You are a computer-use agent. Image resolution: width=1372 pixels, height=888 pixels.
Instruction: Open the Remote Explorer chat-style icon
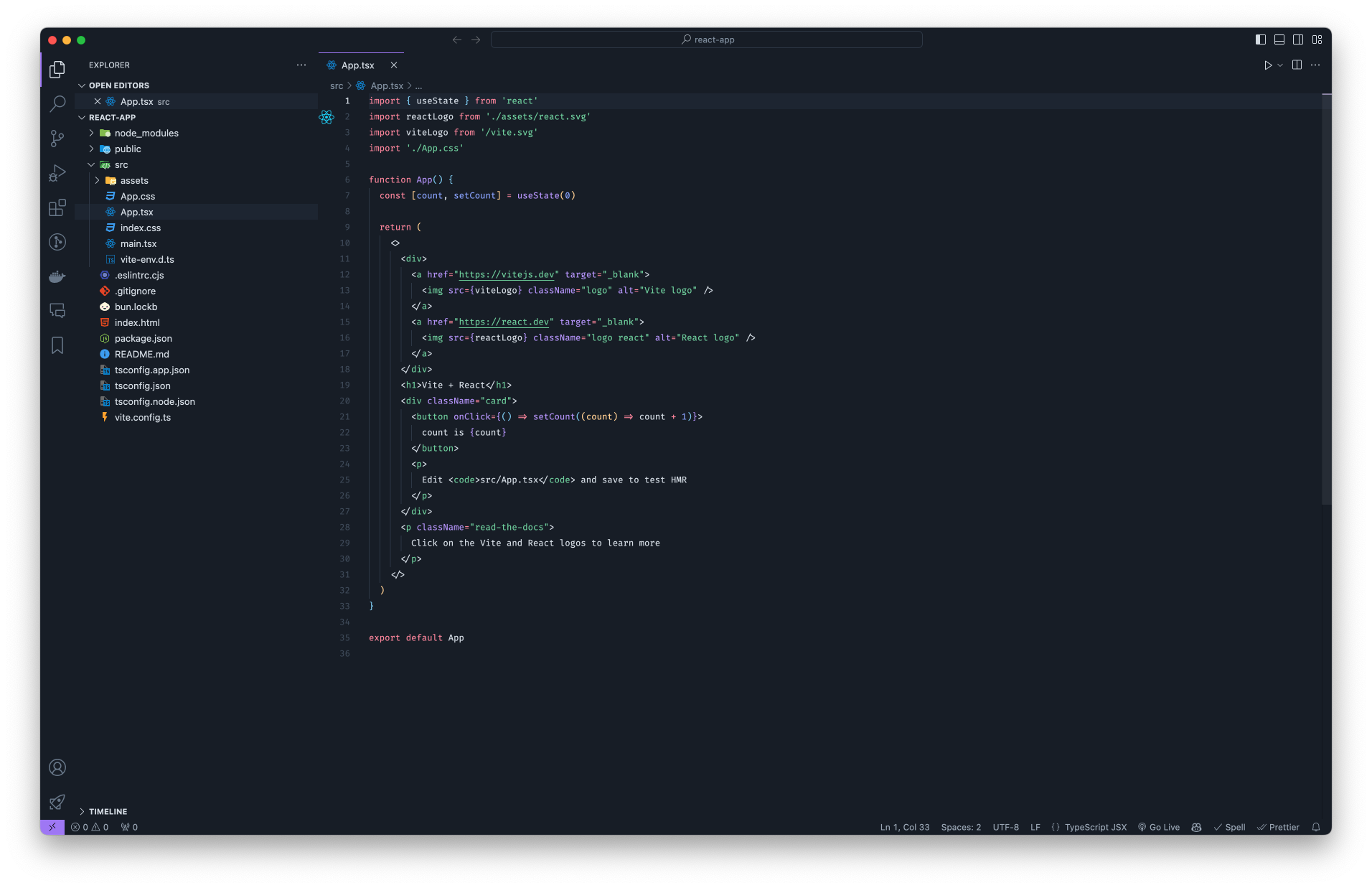click(57, 311)
